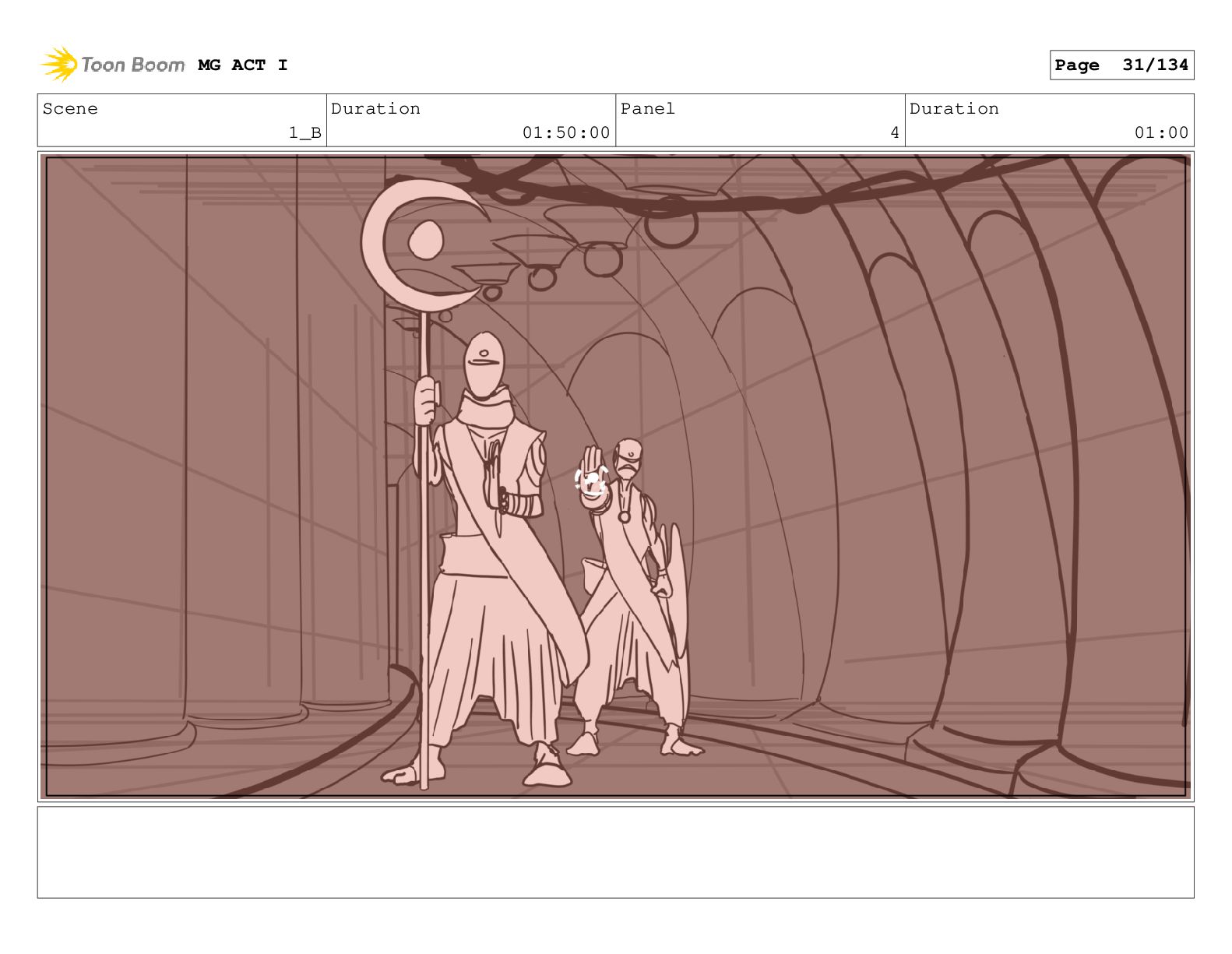Click the panel duration value 01:00

click(x=1161, y=133)
